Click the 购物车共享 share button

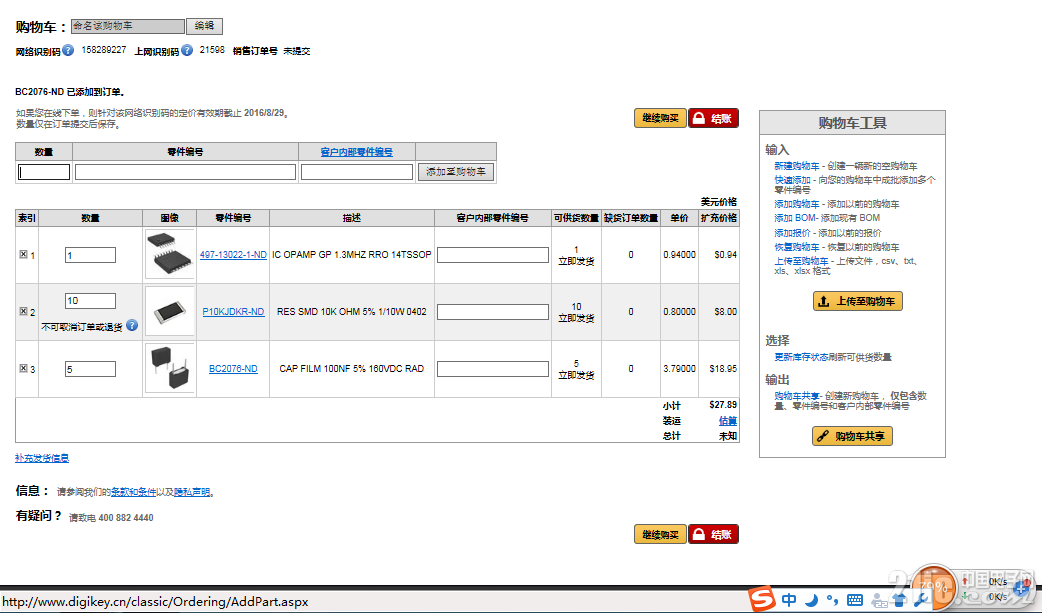pyautogui.click(x=853, y=436)
